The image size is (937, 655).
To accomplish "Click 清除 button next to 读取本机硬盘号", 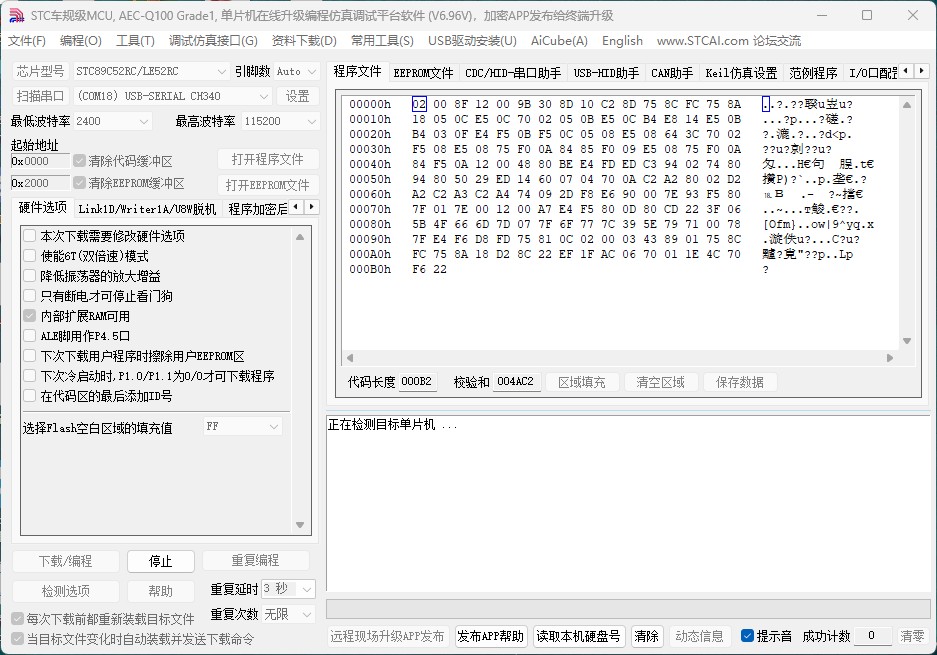I will click(x=646, y=636).
